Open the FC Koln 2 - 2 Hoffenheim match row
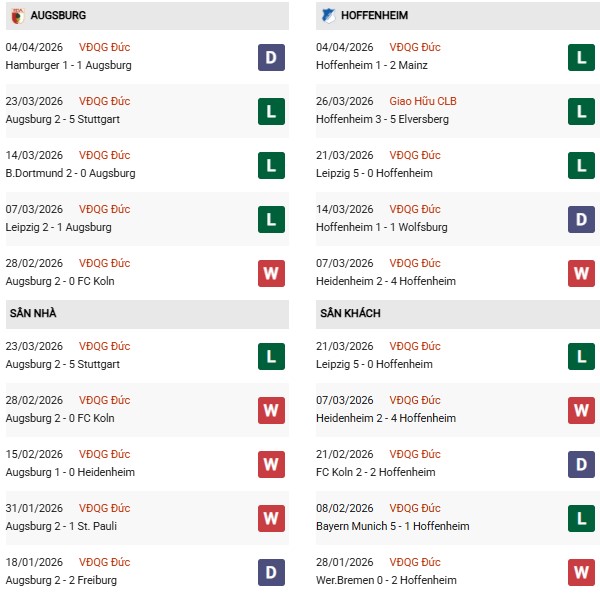The width and height of the screenshot is (600, 594). [x=377, y=472]
